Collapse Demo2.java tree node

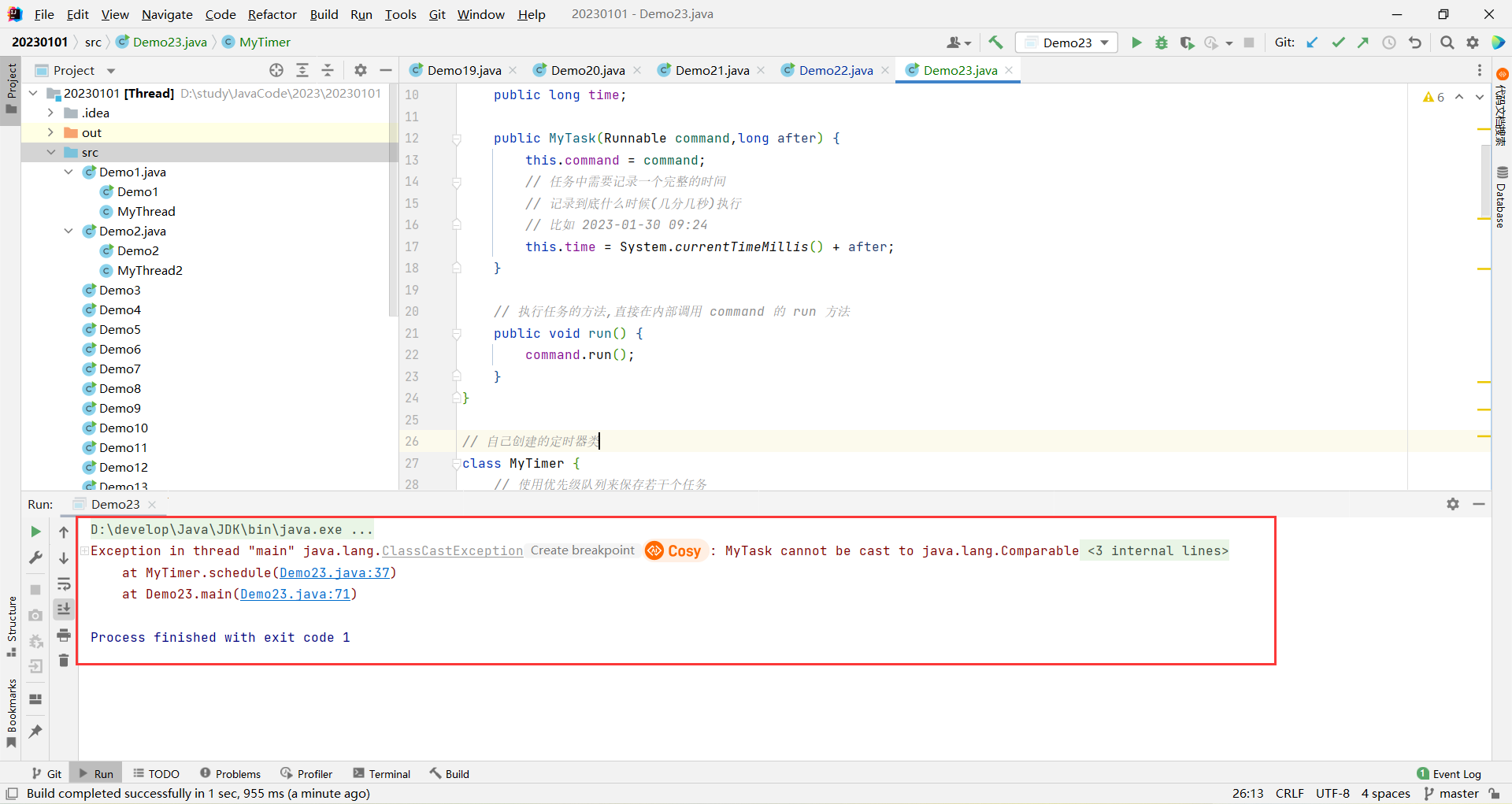click(69, 231)
